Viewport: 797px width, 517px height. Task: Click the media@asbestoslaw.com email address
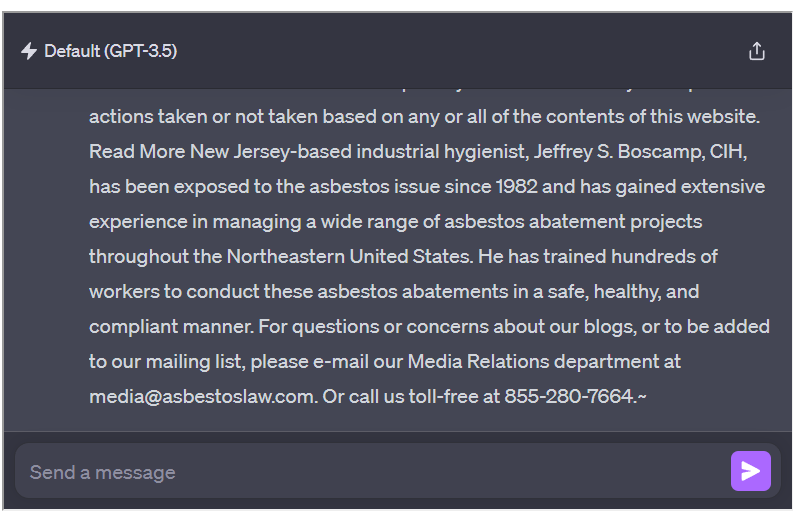202,396
